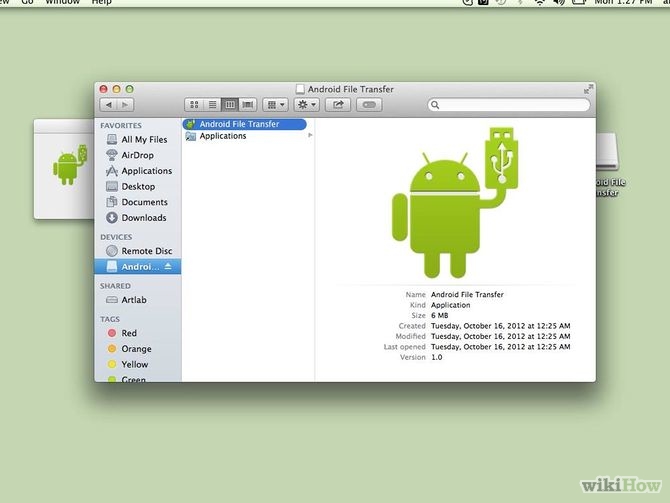670x503 pixels.
Task: Switch Finder to icon view
Action: [194, 105]
